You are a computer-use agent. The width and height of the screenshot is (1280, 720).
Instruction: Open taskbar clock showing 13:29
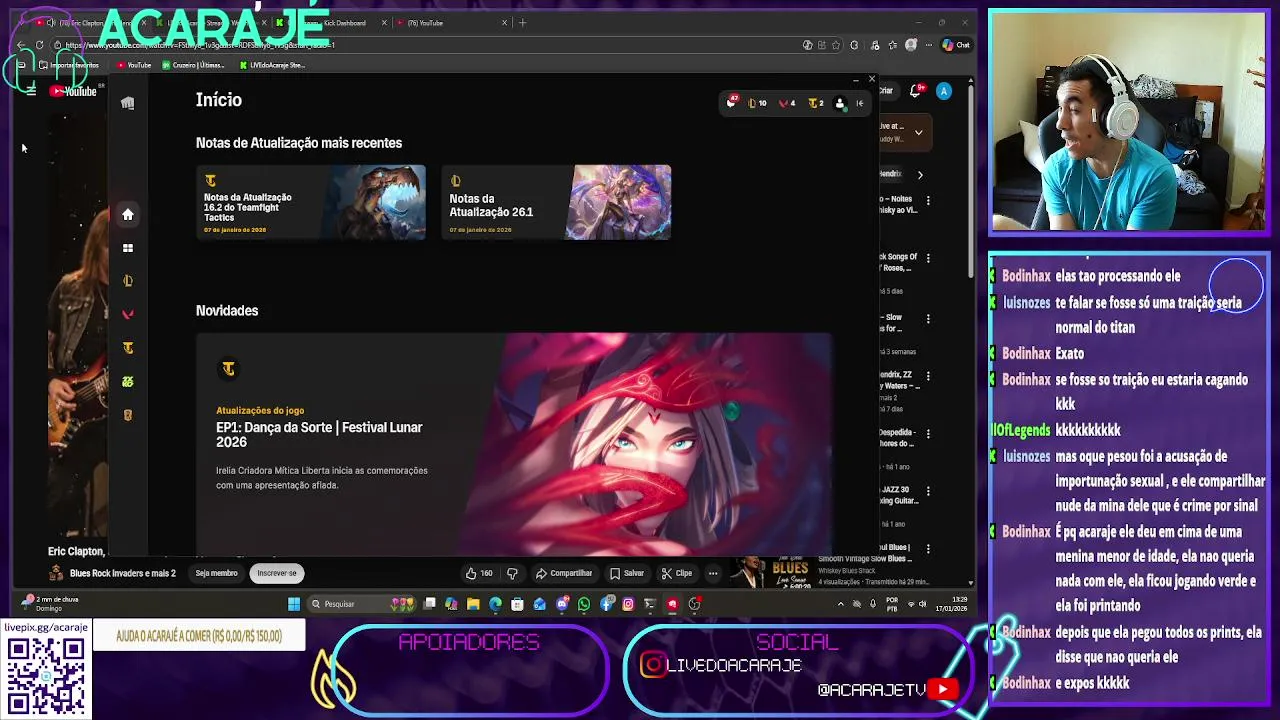coord(953,604)
